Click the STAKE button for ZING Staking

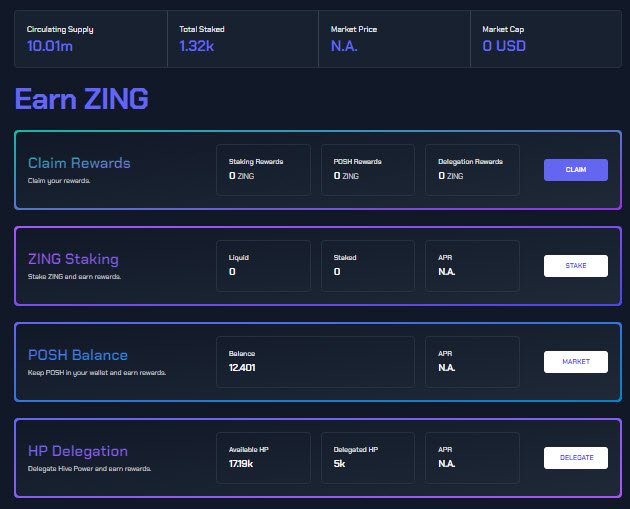(x=576, y=266)
